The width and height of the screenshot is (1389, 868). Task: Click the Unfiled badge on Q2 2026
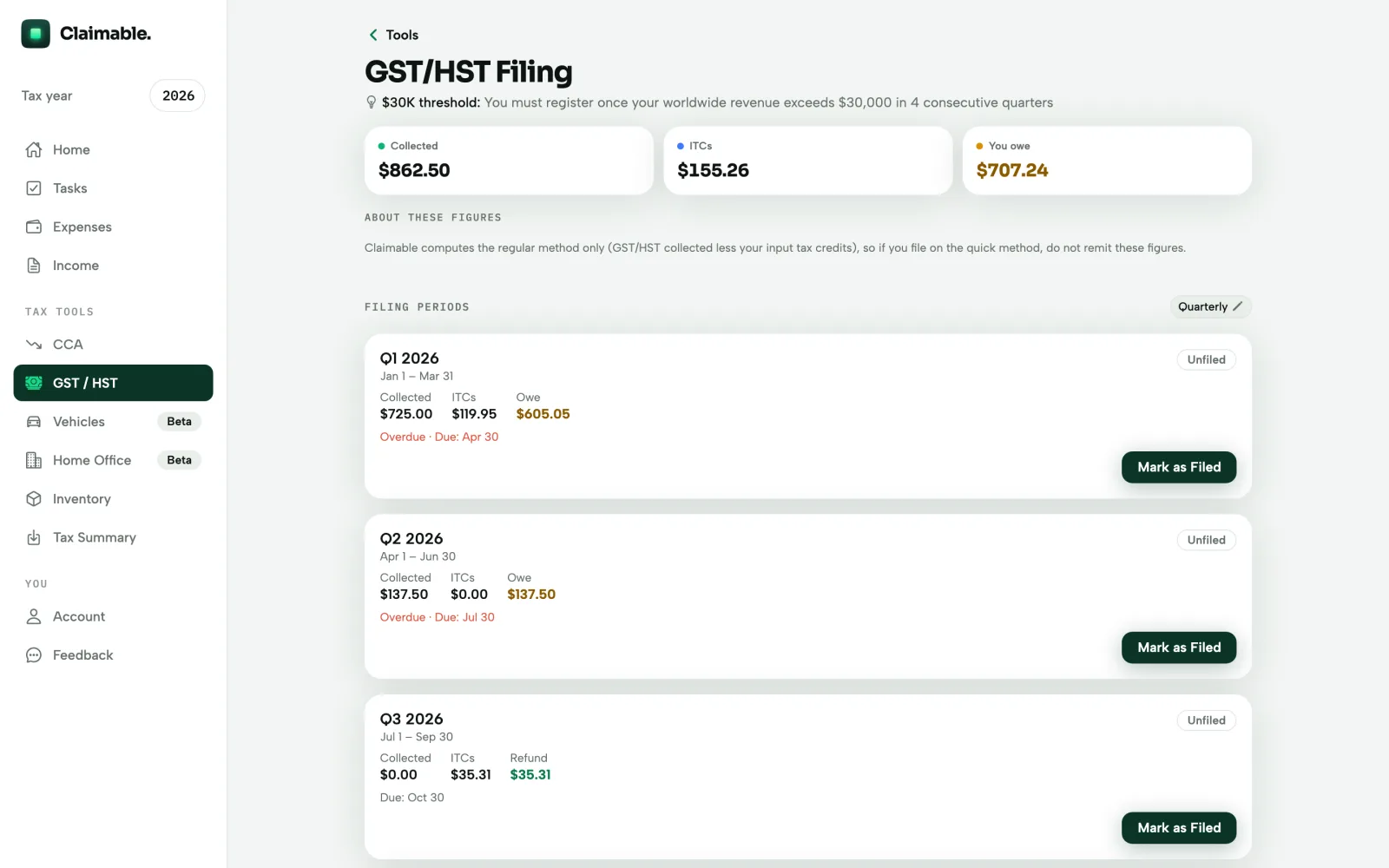tap(1206, 540)
